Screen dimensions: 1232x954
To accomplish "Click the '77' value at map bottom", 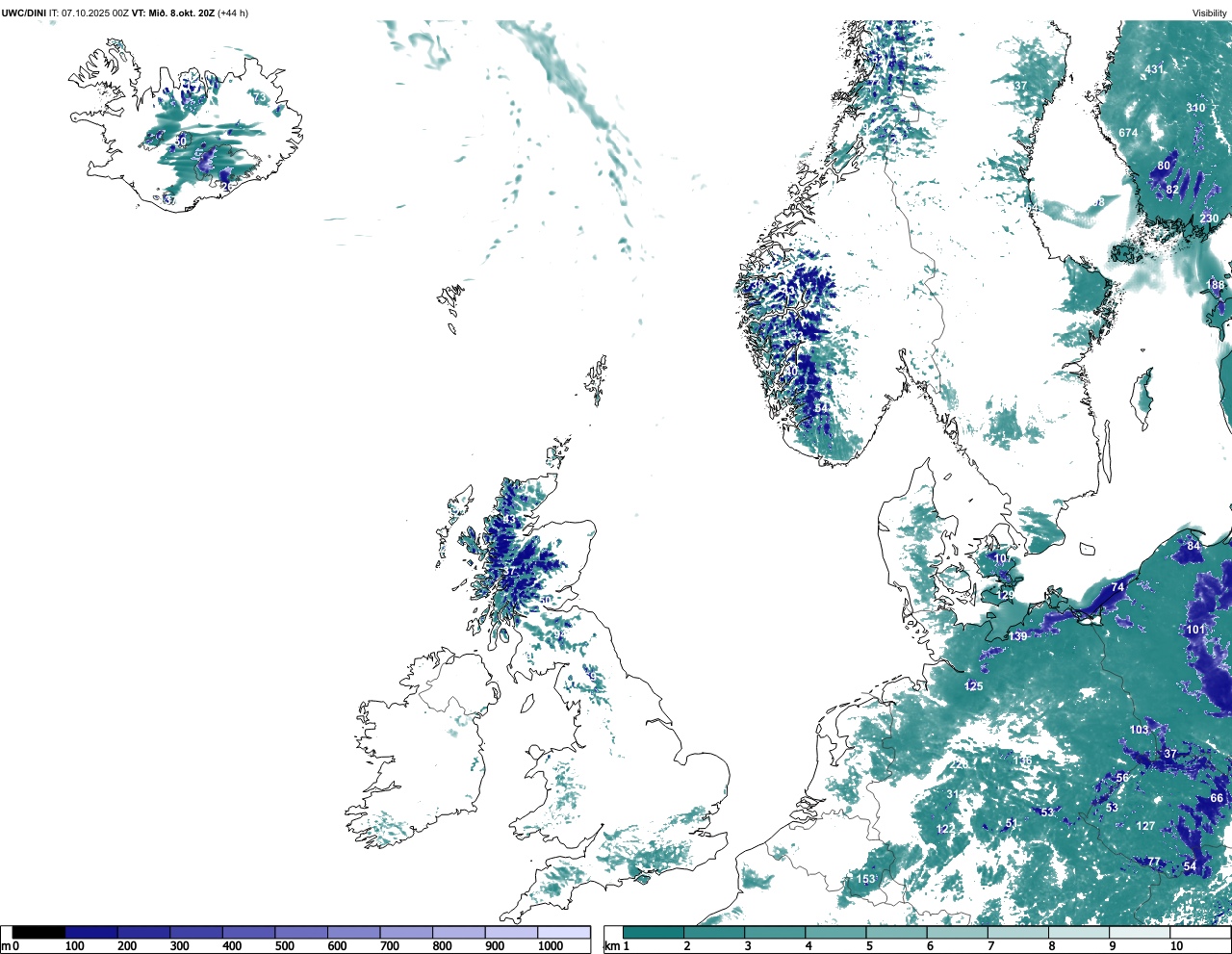I will pyautogui.click(x=1153, y=862).
